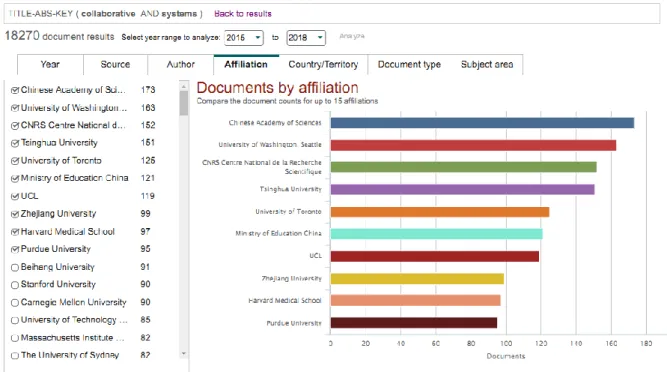This screenshot has height=372, width=667.
Task: Click the orange University of Toronto bar
Action: (x=440, y=212)
